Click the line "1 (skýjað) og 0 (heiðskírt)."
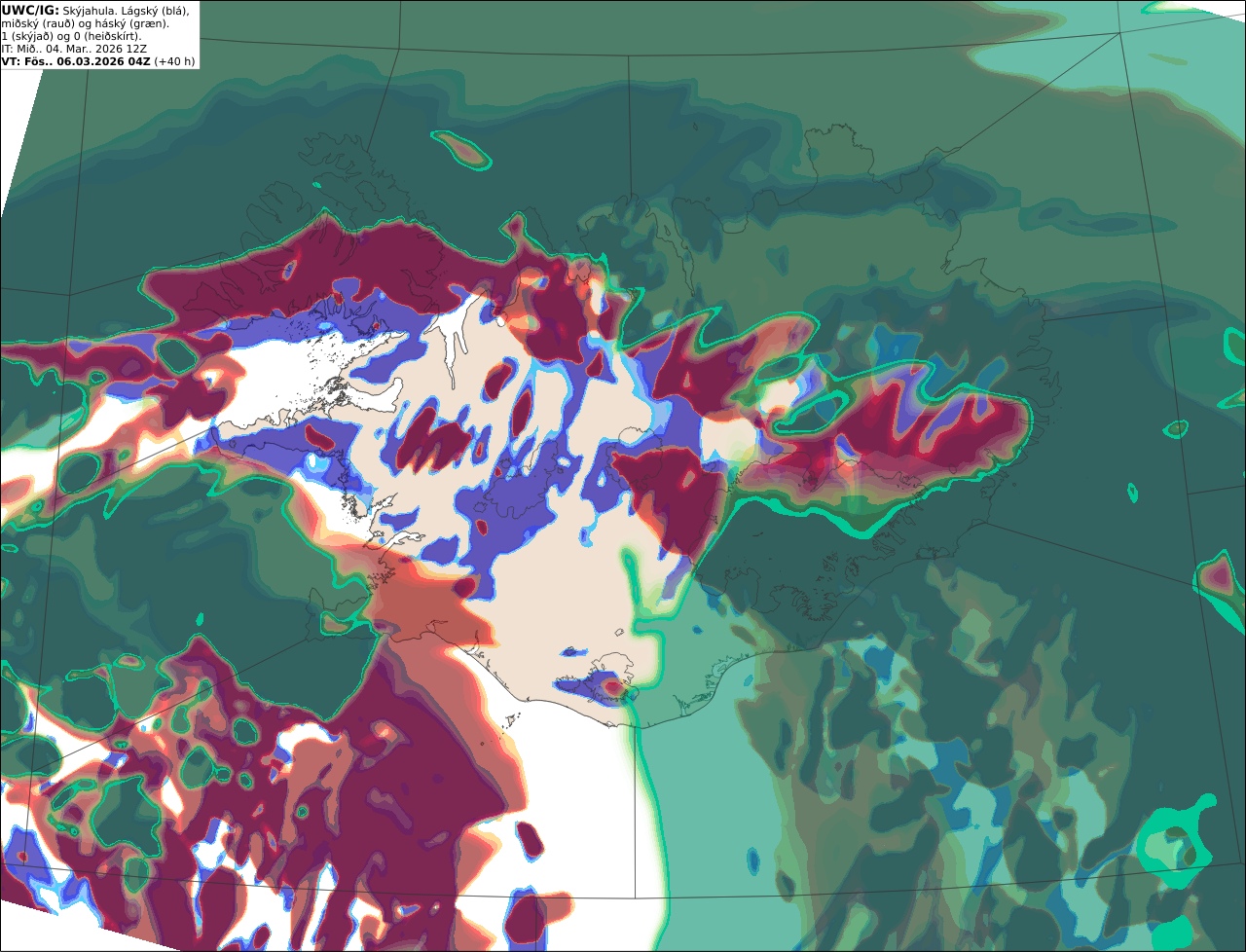The image size is (1246, 952). 72,36
